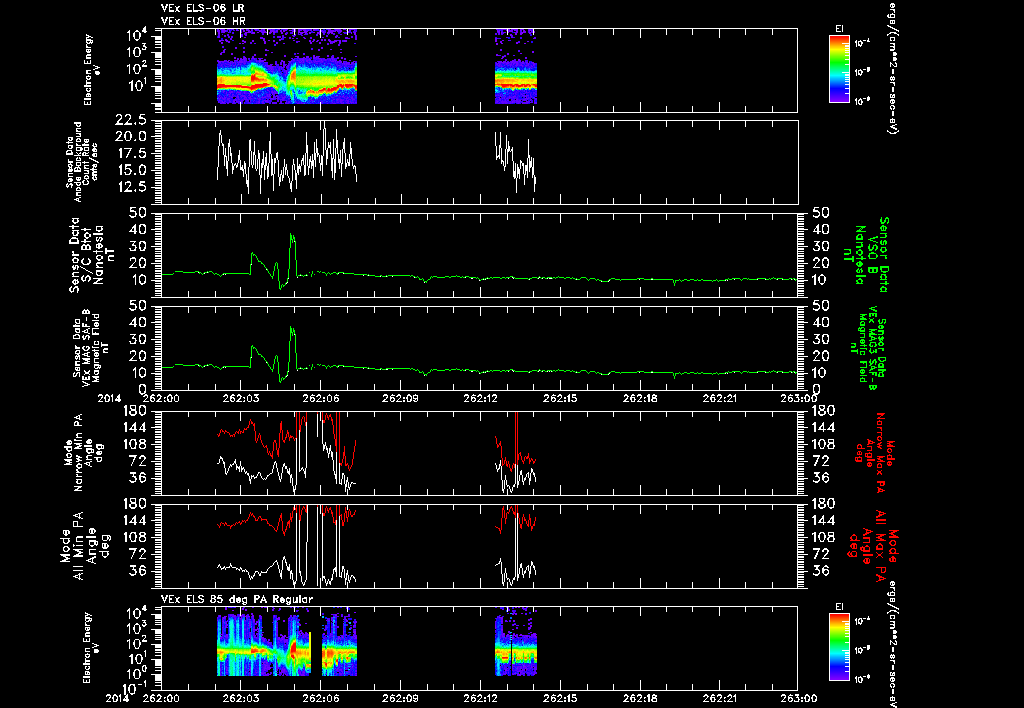This screenshot has height=708, width=1024.
Task: Select the top panel 'Electron Energy eV' axis label
Action: pos(92,70)
